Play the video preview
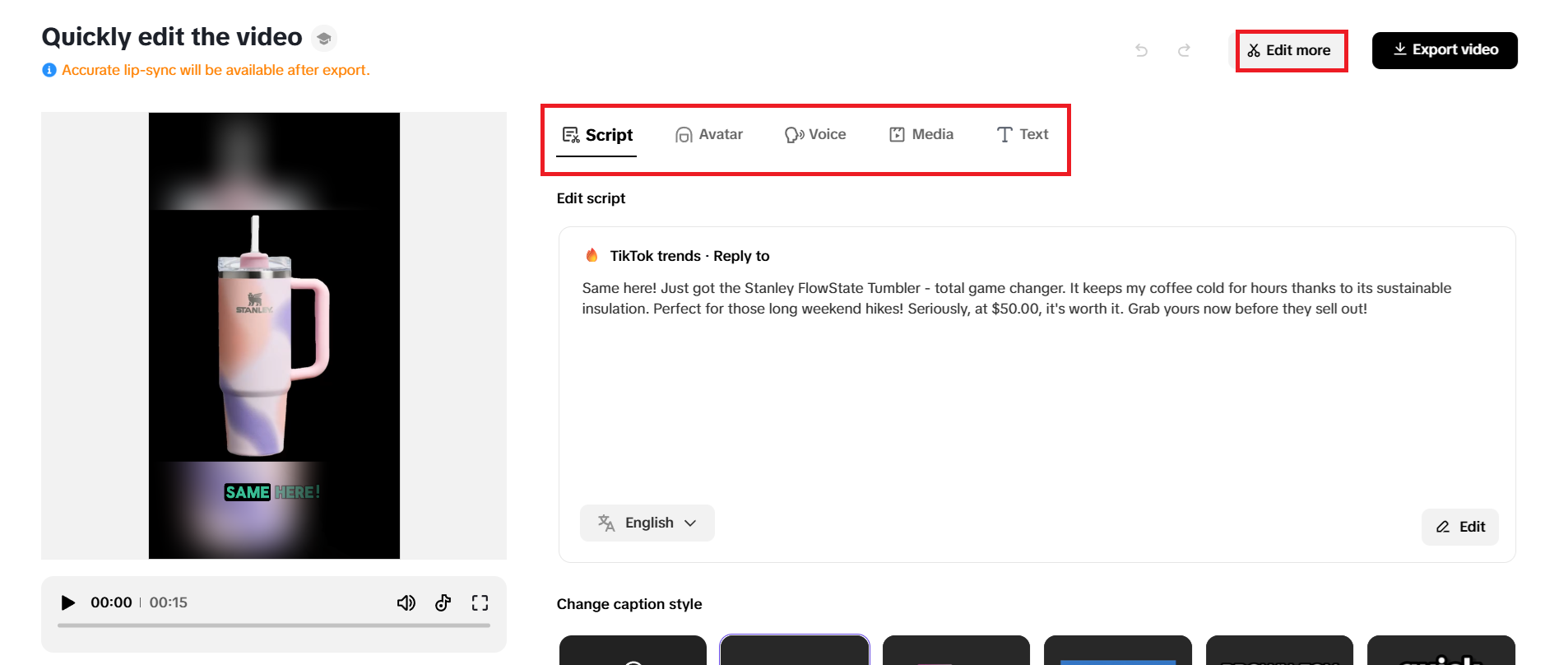Image resolution: width=1568 pixels, height=665 pixels. coord(68,602)
